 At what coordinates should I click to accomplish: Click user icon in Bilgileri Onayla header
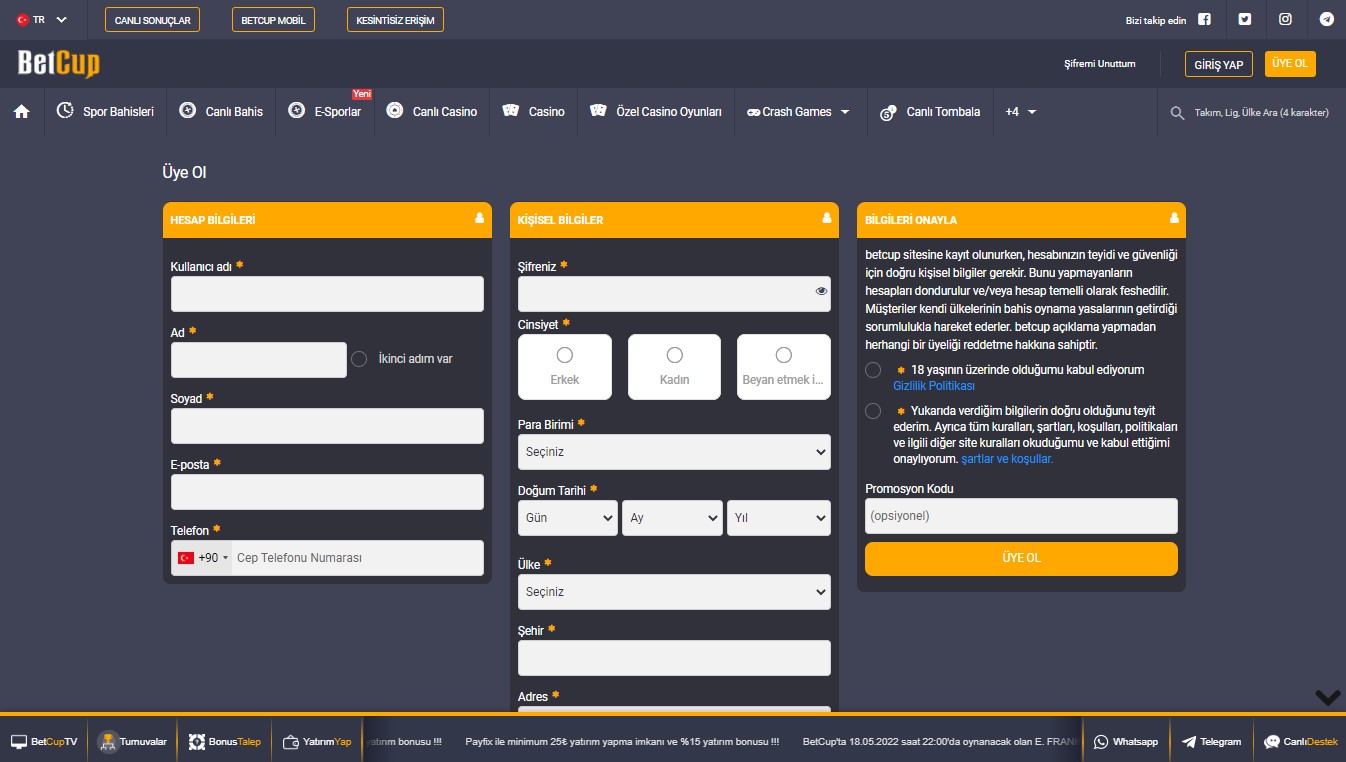(1174, 218)
